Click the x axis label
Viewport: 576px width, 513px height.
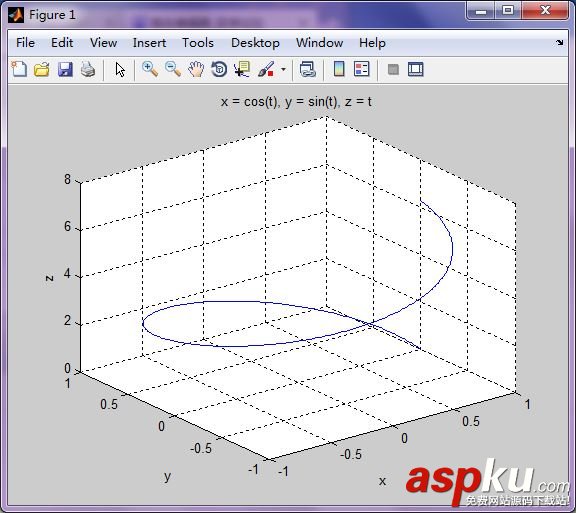coord(382,481)
